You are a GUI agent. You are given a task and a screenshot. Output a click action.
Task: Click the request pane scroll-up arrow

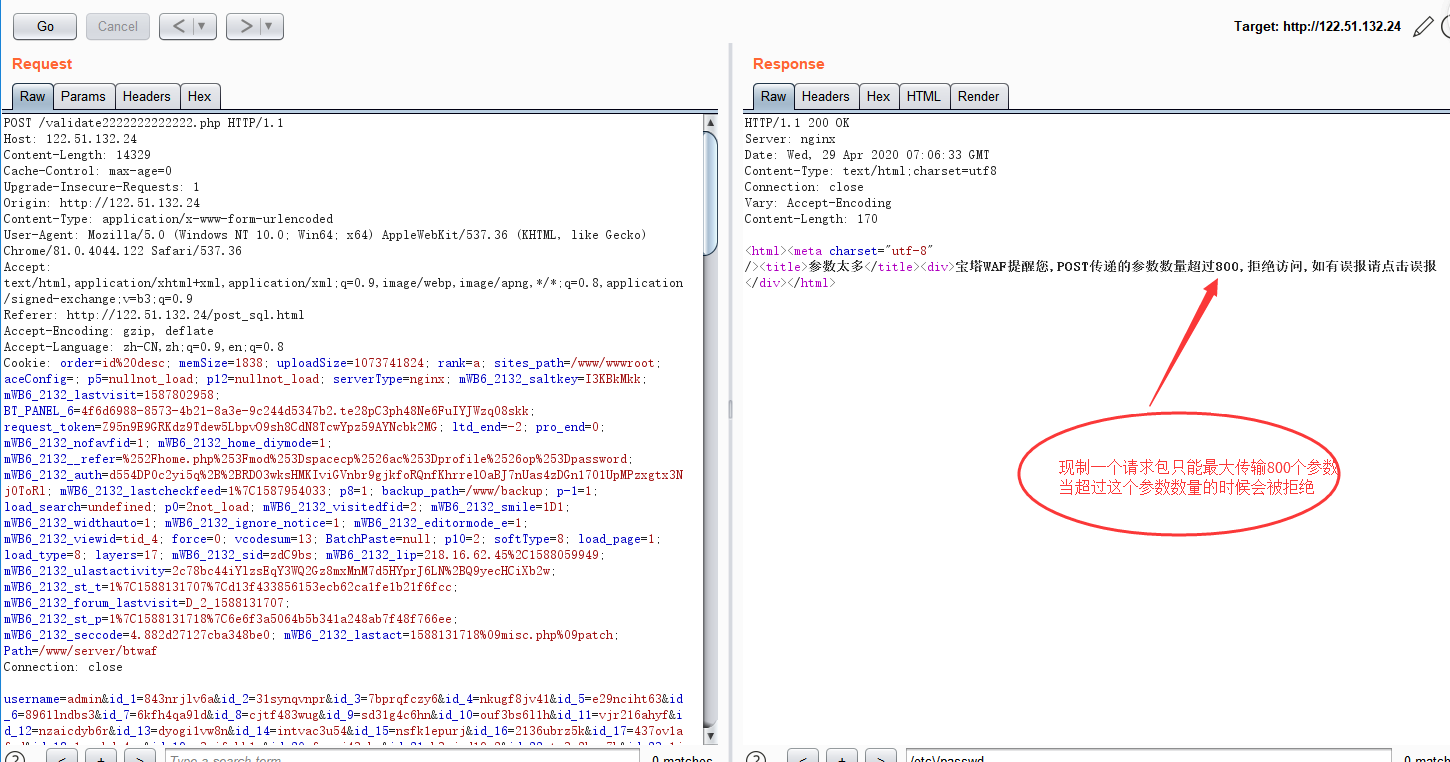pos(710,123)
